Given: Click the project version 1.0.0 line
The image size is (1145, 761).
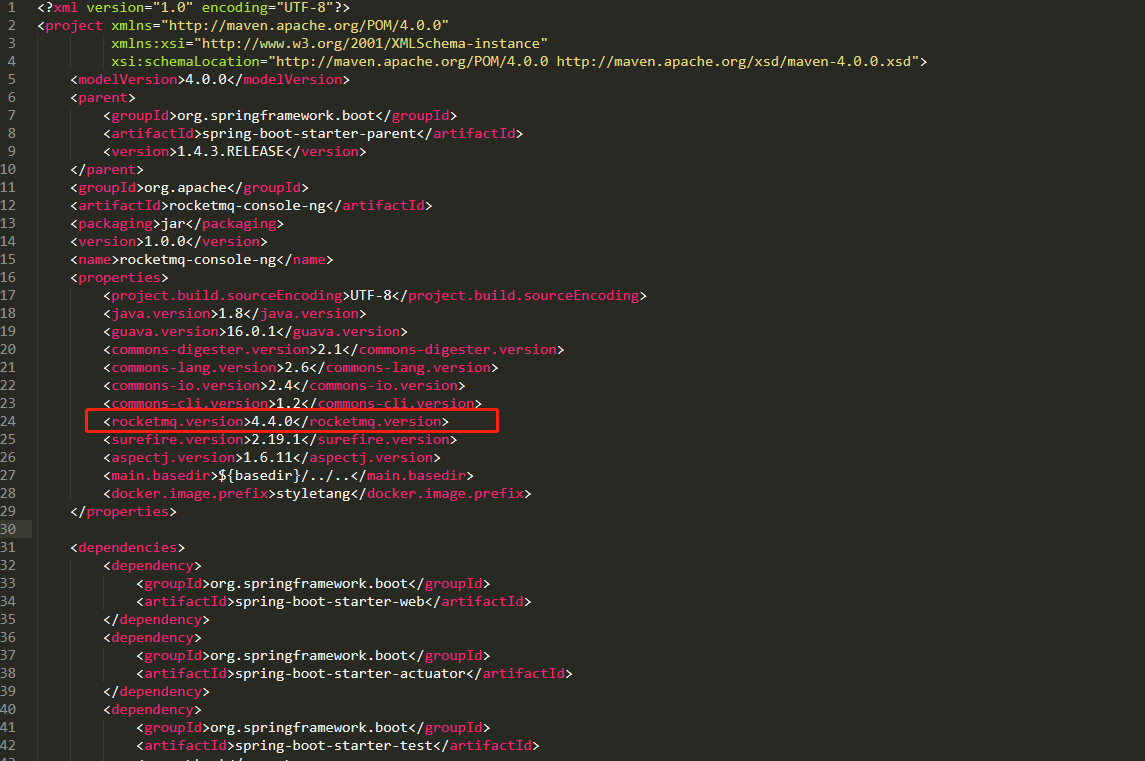Looking at the screenshot, I should pos(169,242).
